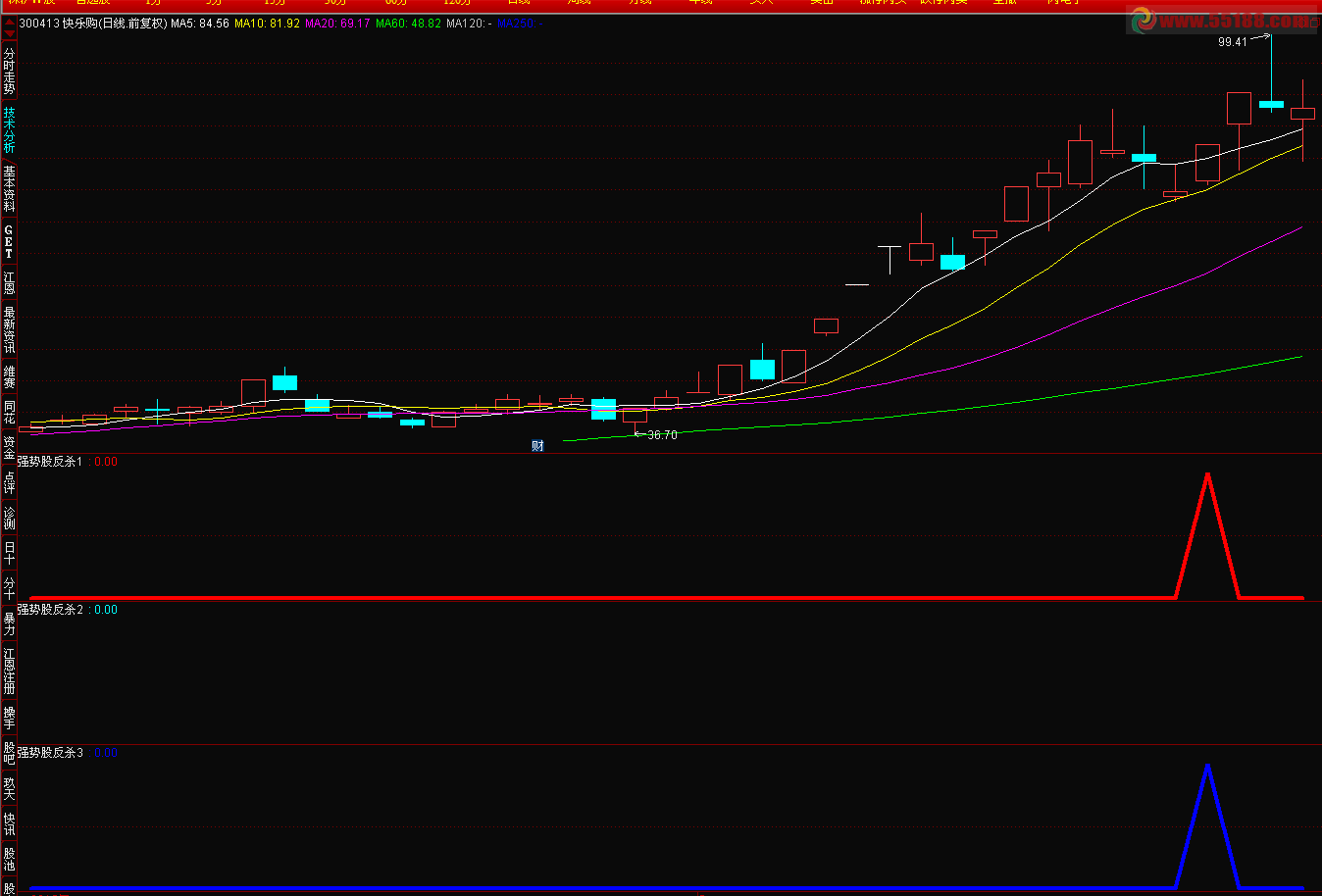Open the 江恩注册 sidebar tab

(9, 671)
